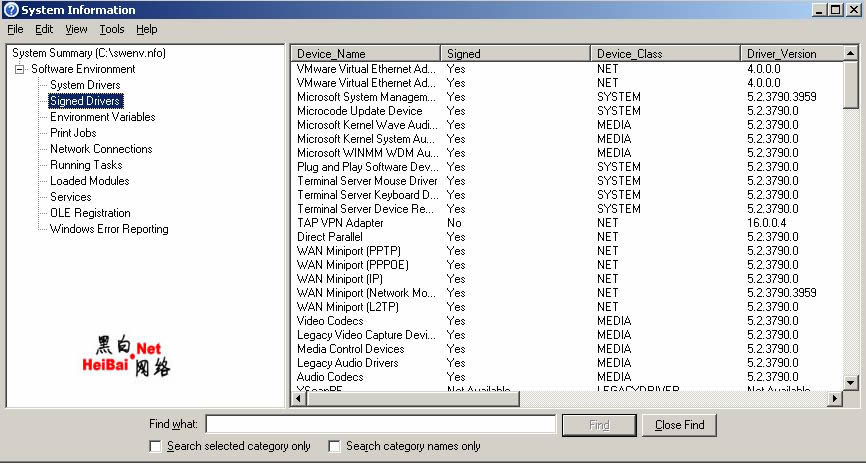Select the TAP VPN Adapter row
The width and height of the screenshot is (866, 464).
click(x=340, y=223)
